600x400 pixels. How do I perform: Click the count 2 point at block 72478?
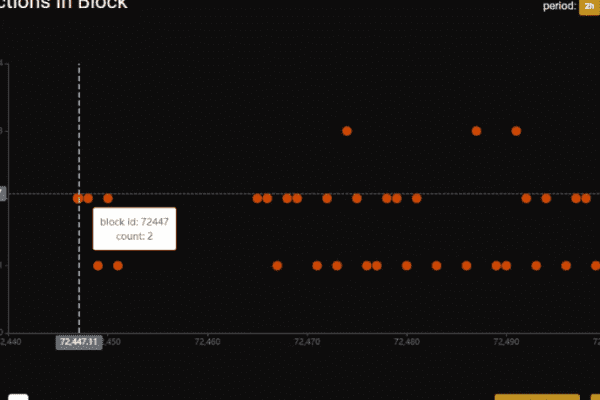point(386,198)
